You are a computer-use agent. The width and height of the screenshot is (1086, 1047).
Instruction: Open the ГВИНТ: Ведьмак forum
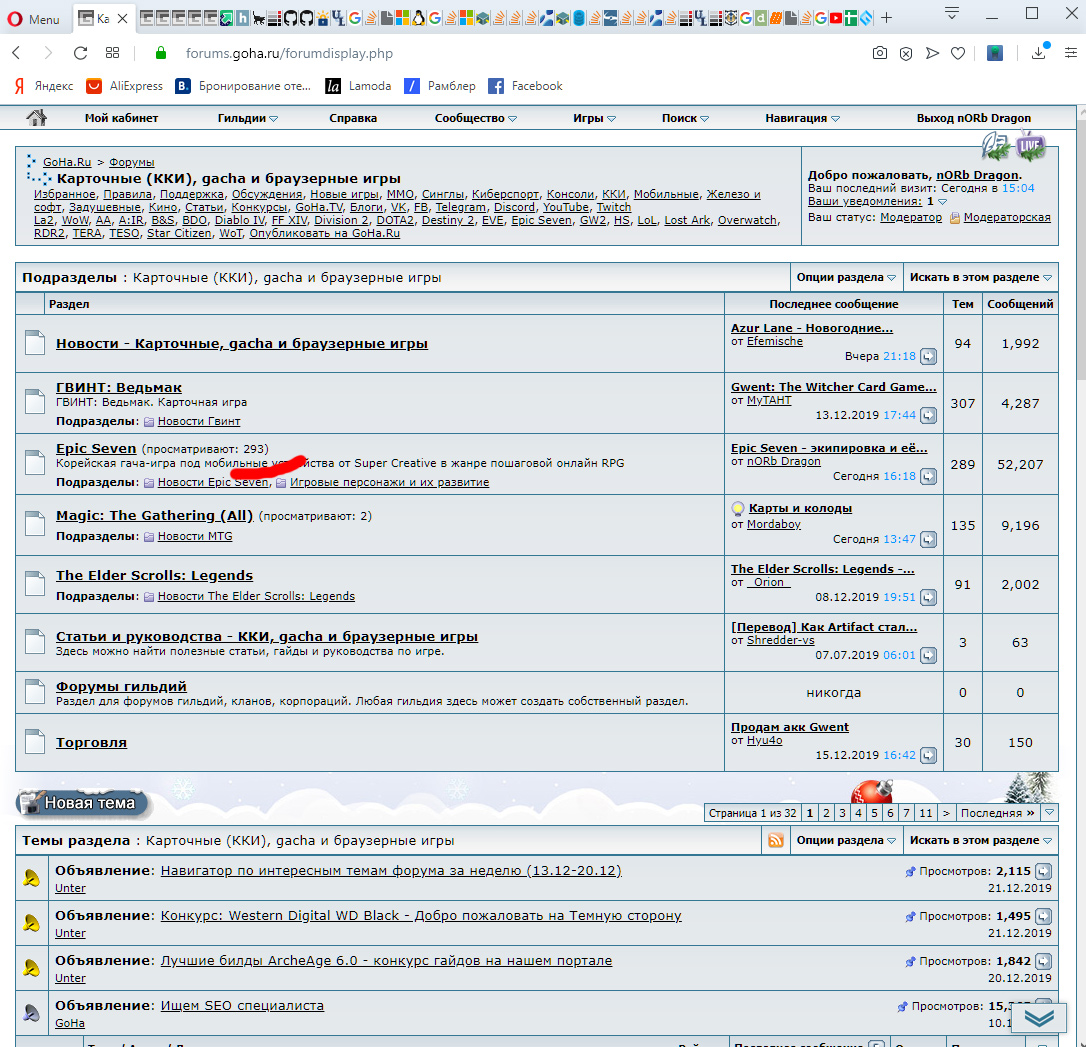tap(118, 388)
